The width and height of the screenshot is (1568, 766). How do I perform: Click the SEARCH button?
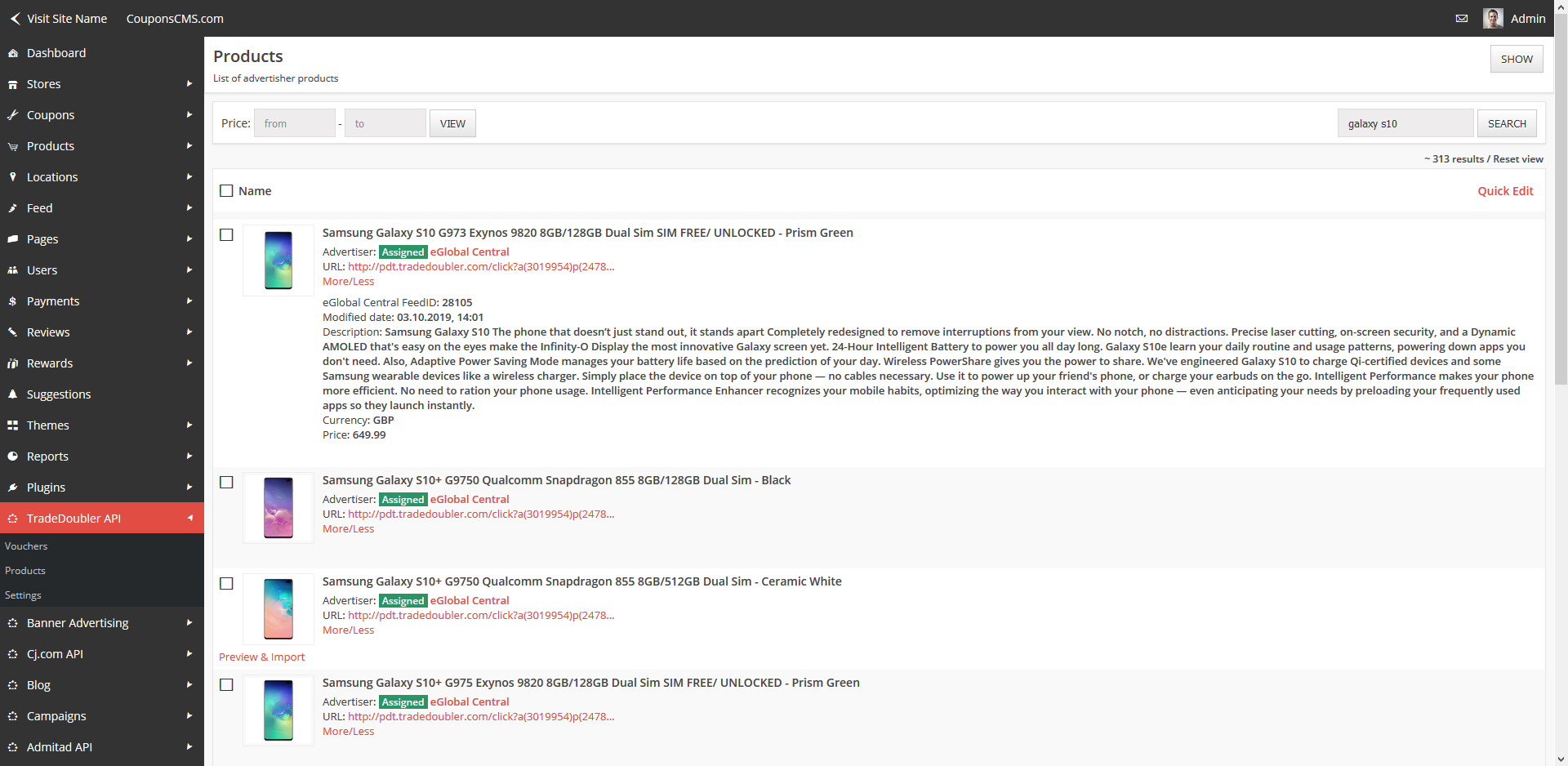(x=1507, y=123)
